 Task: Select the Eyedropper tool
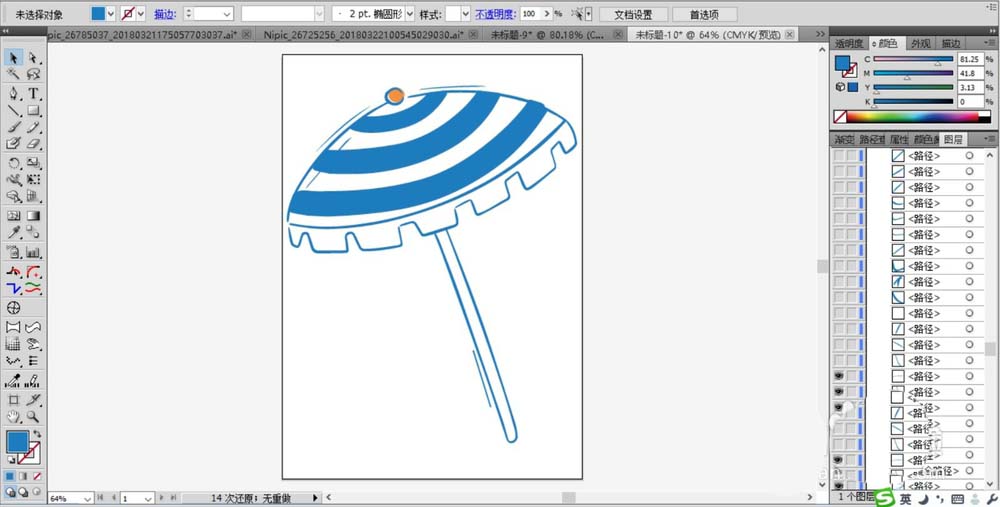[14, 232]
